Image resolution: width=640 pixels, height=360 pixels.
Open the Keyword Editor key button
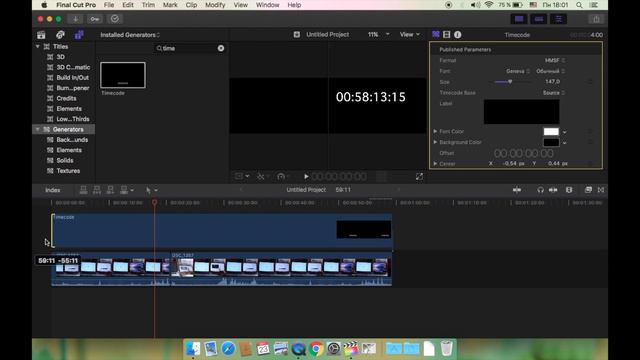(x=95, y=19)
